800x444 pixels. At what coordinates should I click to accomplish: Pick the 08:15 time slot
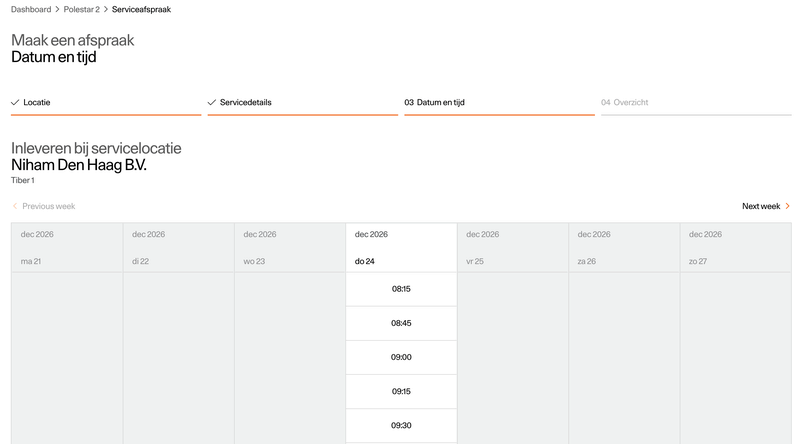pos(401,289)
